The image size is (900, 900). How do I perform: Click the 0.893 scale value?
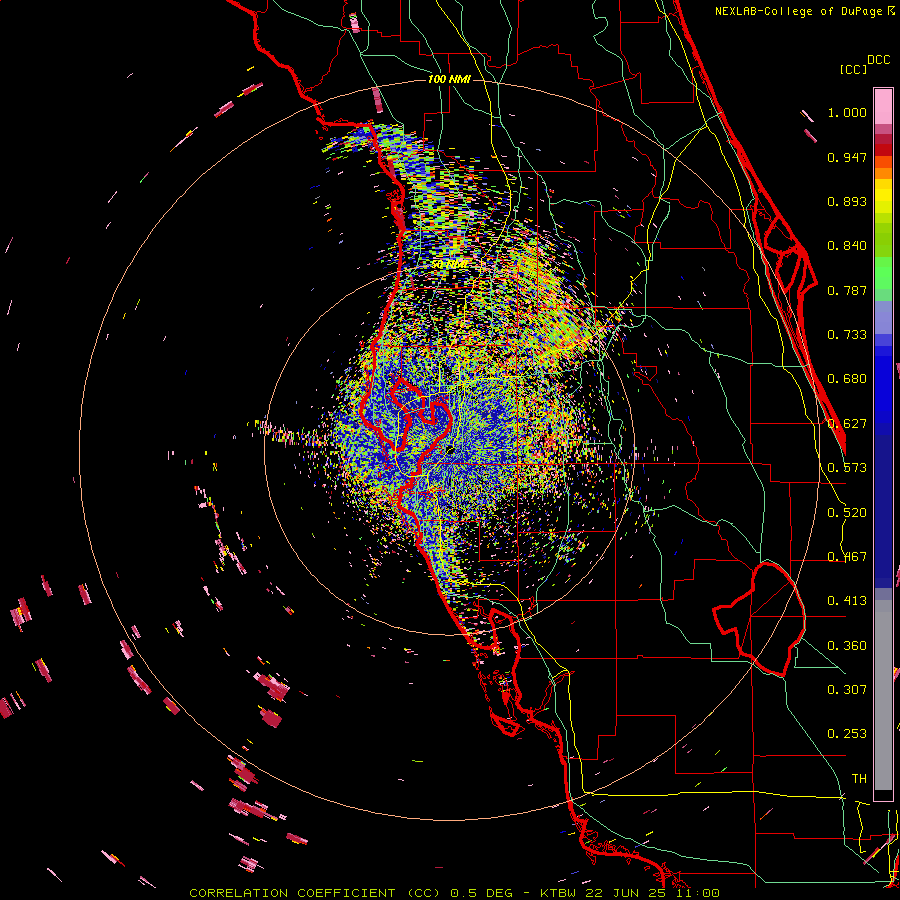tap(847, 201)
